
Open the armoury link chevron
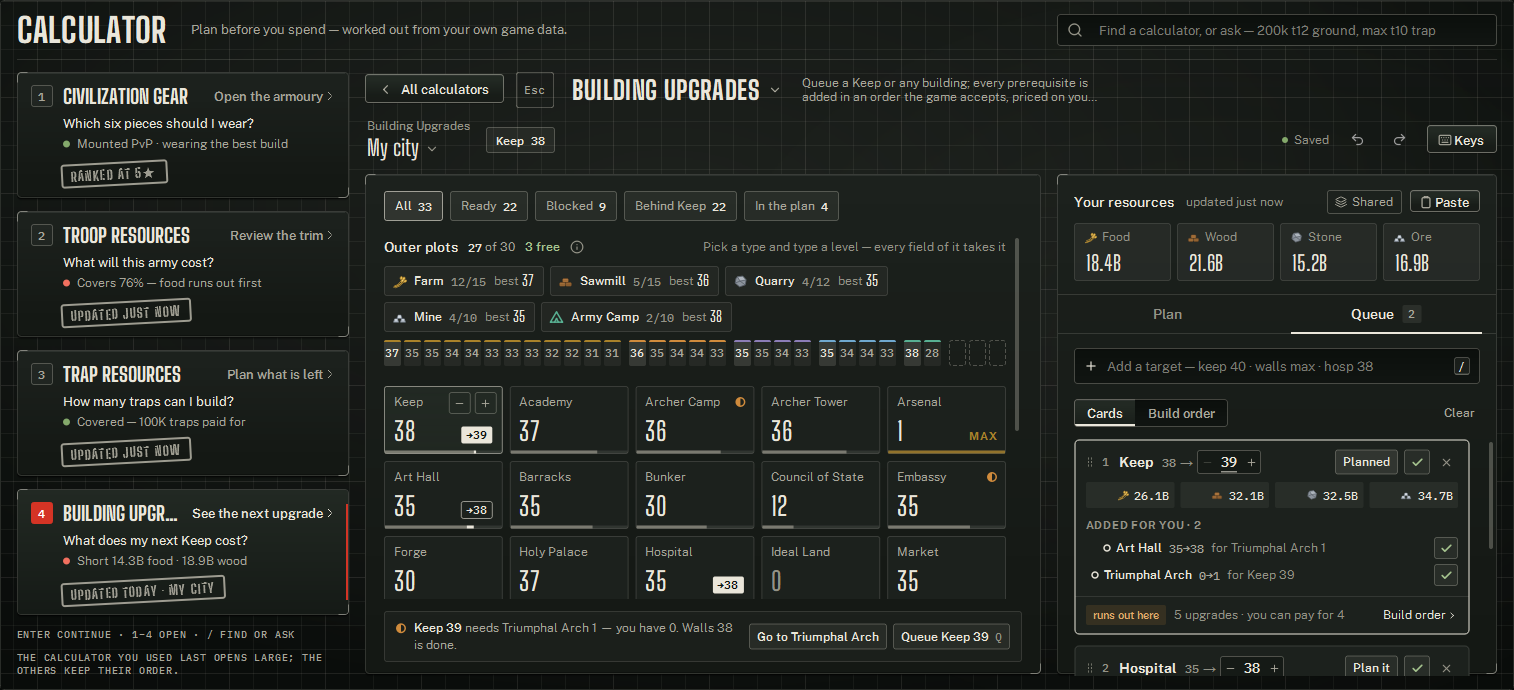[330, 97]
